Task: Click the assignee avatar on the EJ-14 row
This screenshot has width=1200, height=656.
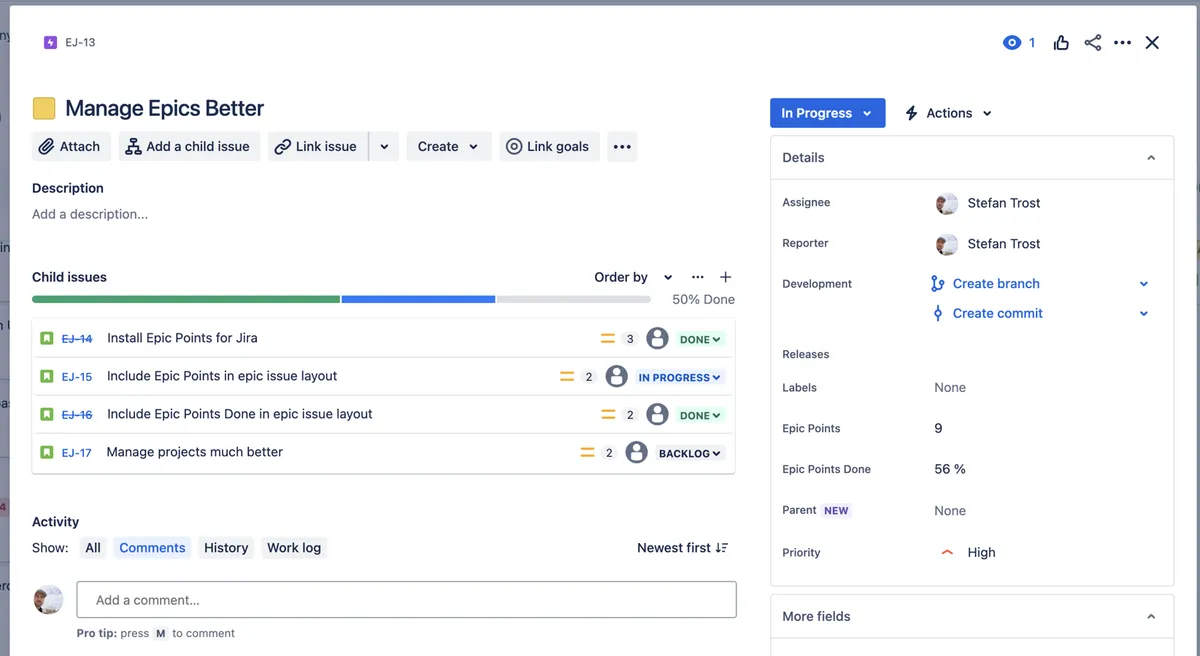Action: (x=657, y=338)
